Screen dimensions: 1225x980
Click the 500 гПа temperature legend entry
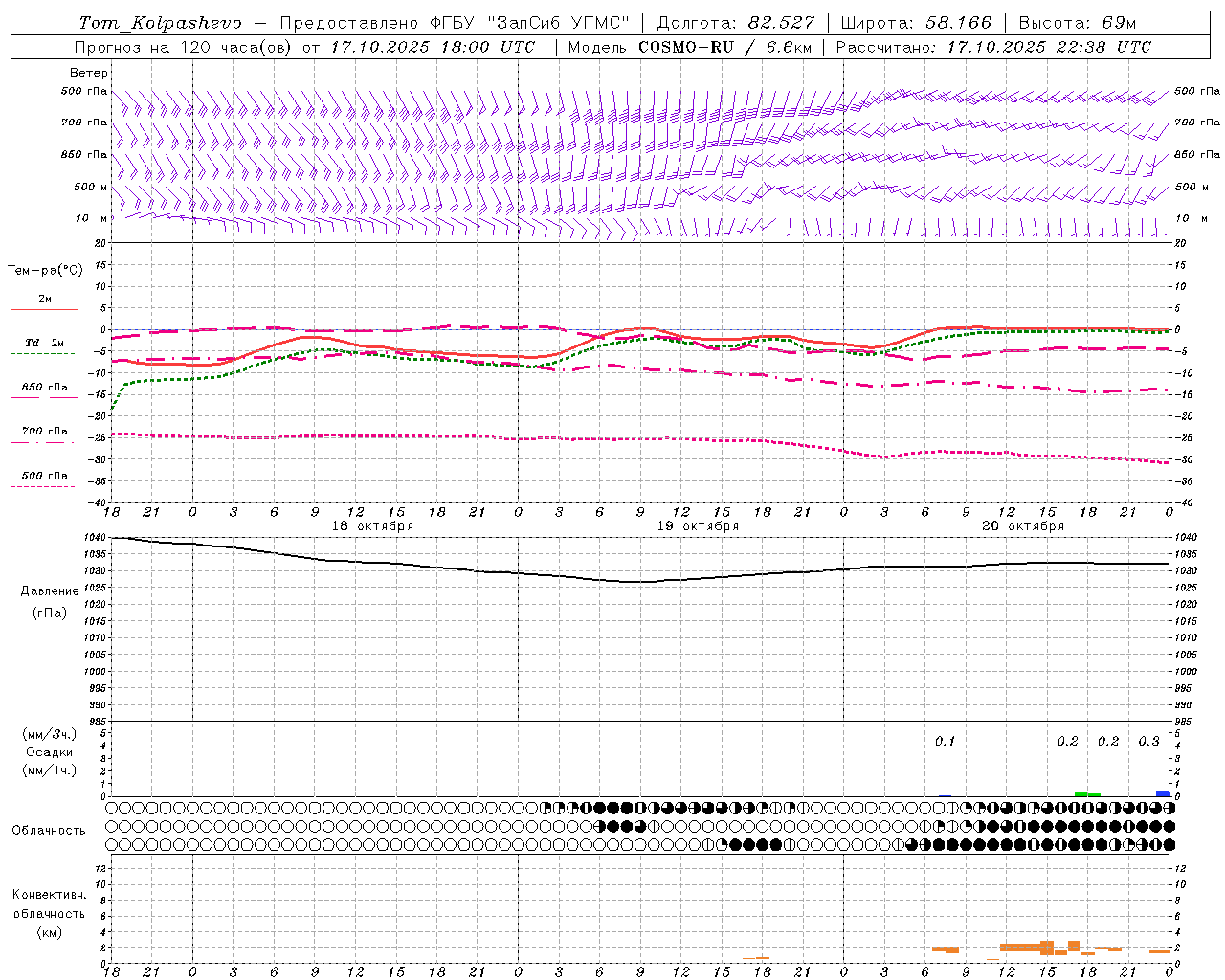click(x=44, y=476)
